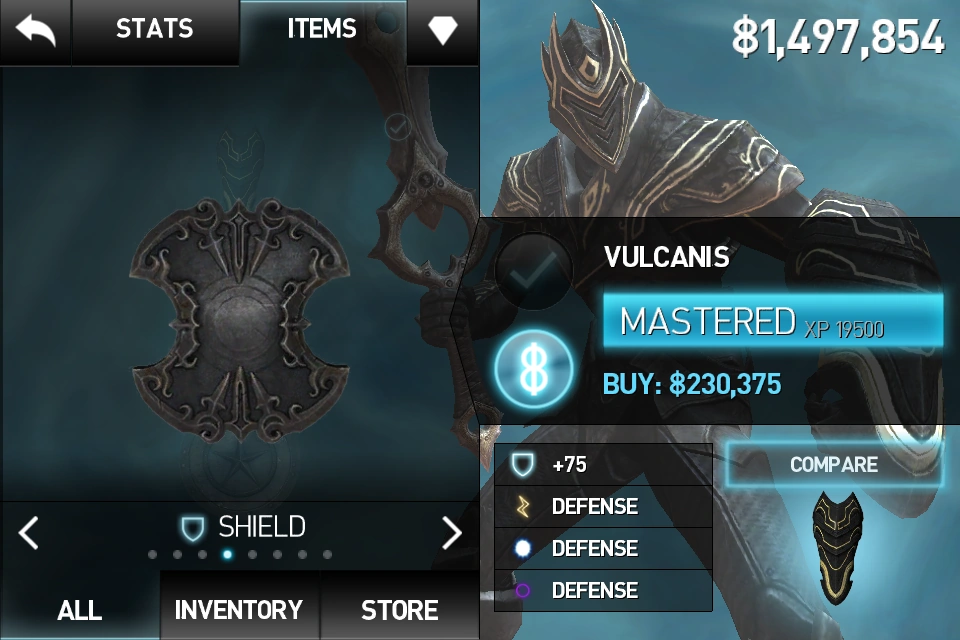Tap the glowing dollar buy icon
The width and height of the screenshot is (960, 640).
(x=534, y=369)
